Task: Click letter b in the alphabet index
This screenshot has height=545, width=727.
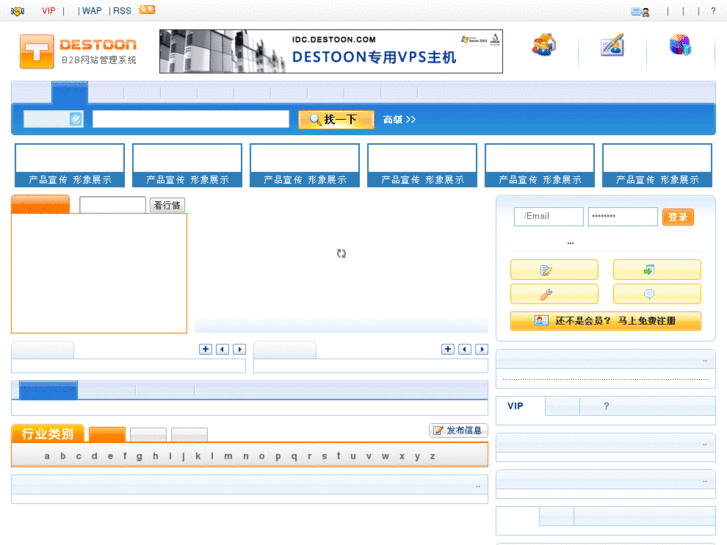Action: [63, 456]
